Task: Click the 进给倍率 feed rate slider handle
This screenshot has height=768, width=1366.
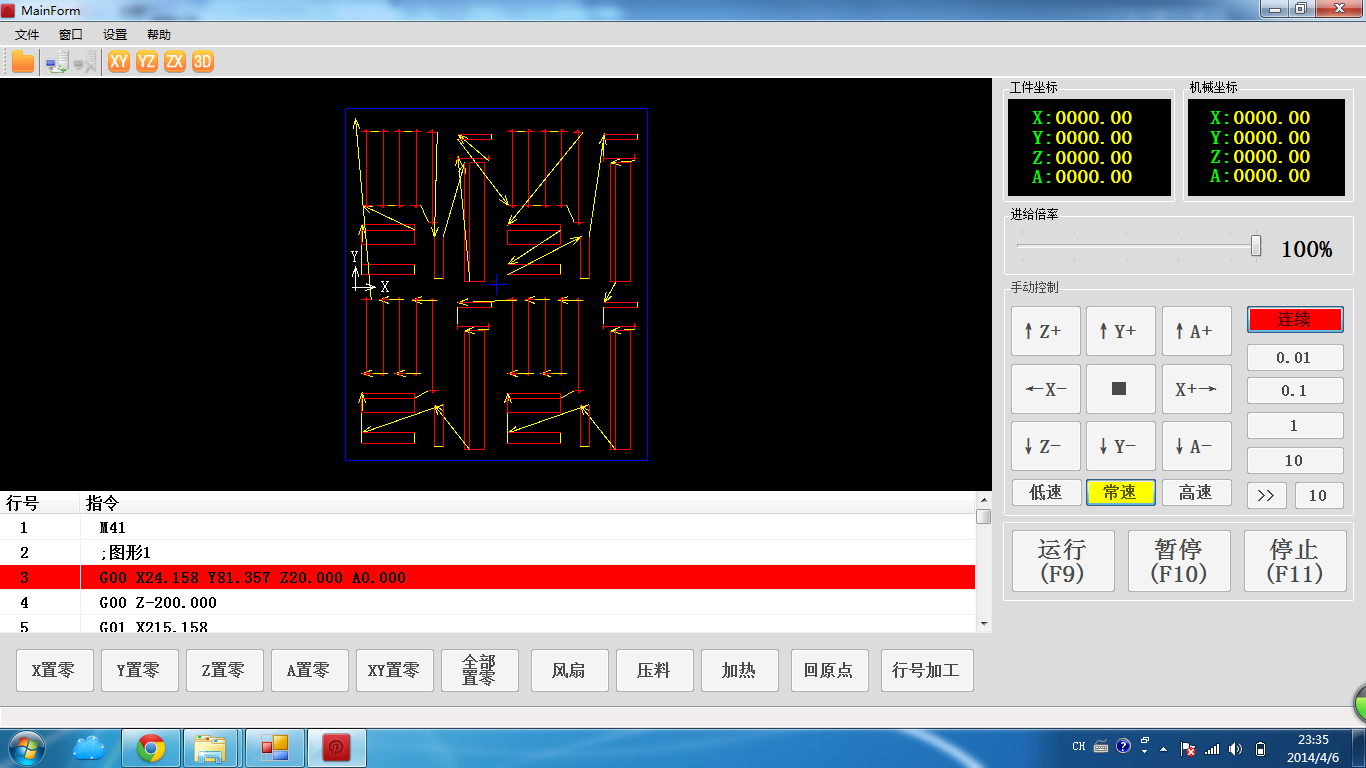Action: (1256, 246)
